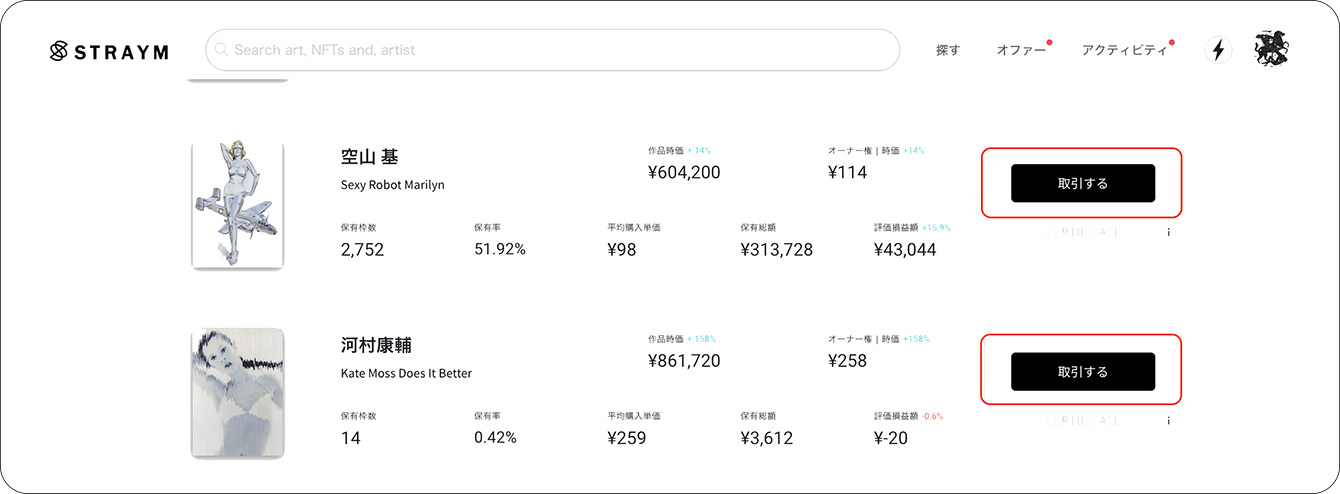Focus the Search art, NFTs and artist field
The width and height of the screenshot is (1340, 494).
[552, 50]
